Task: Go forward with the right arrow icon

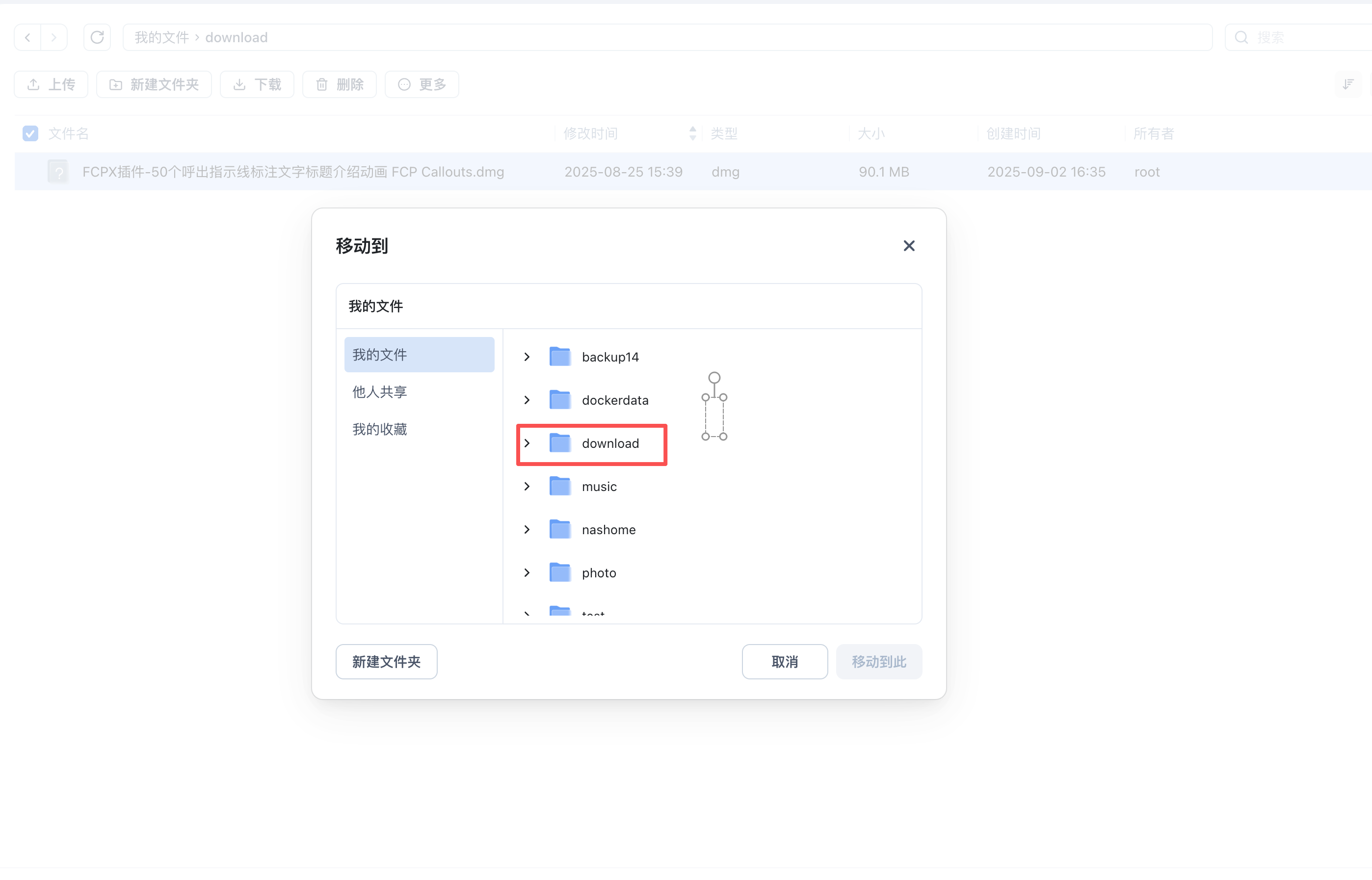Action: point(54,38)
